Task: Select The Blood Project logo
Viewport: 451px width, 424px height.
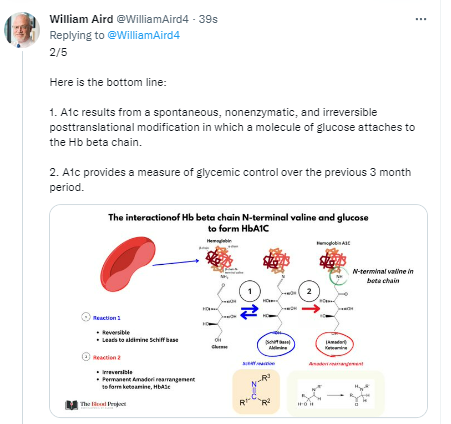Action: click(x=95, y=404)
